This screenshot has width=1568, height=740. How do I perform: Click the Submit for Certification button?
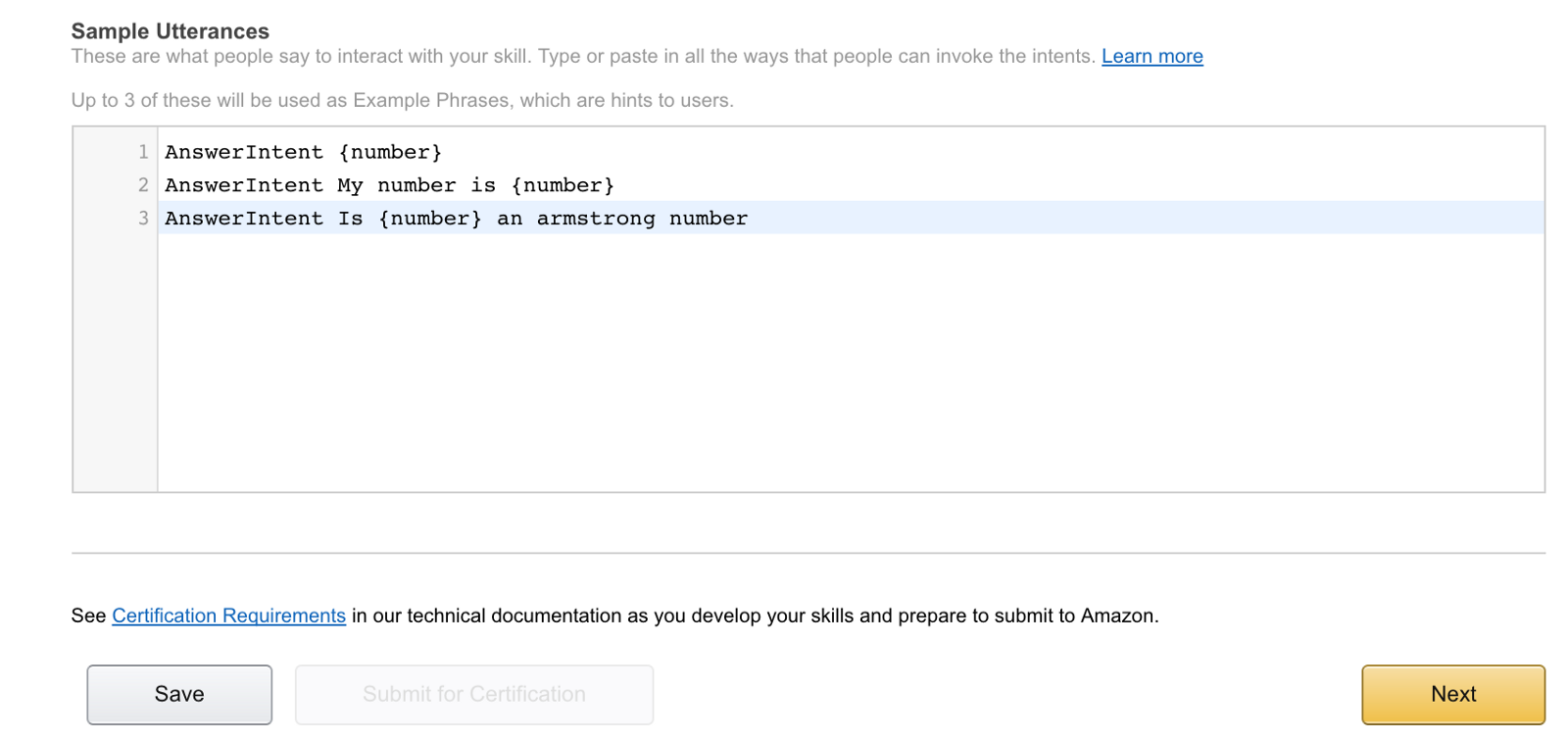(x=474, y=694)
